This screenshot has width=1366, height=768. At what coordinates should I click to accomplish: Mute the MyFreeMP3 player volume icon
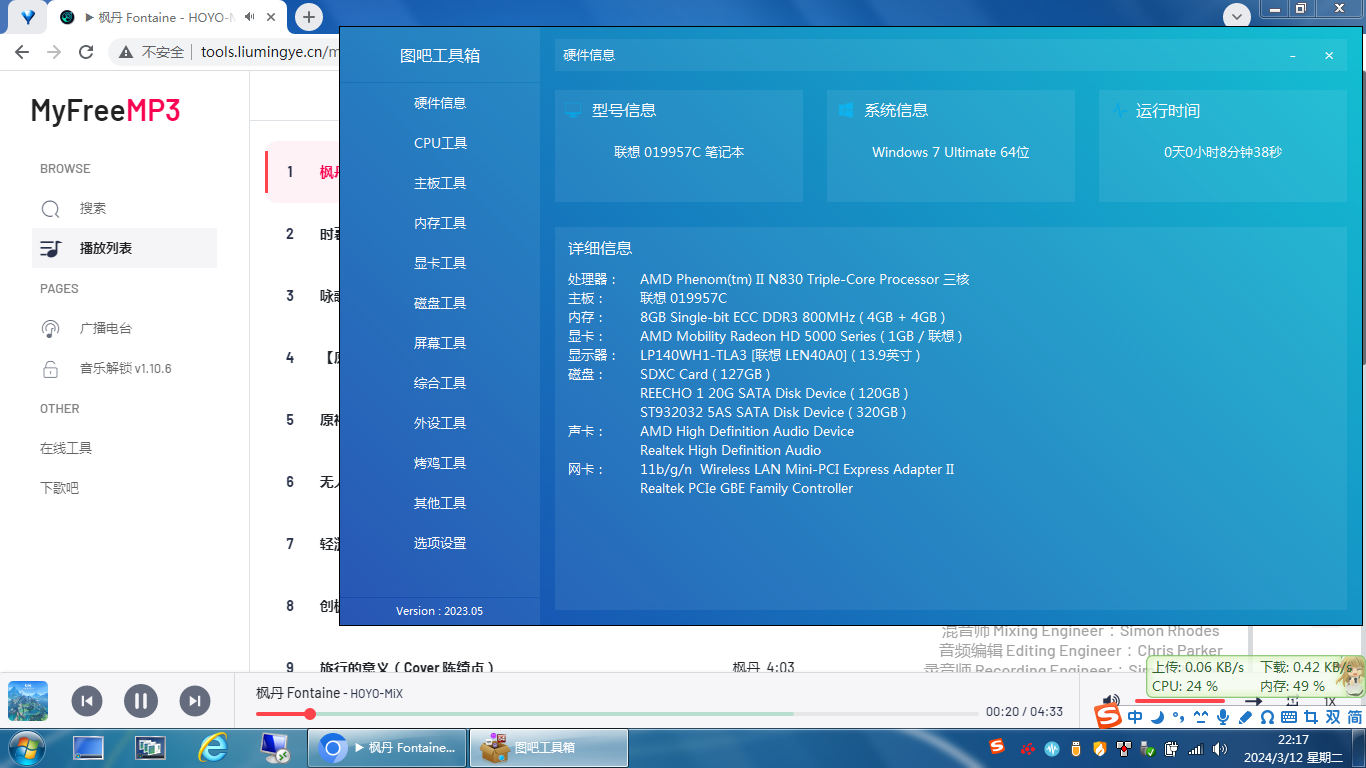[1111, 701]
